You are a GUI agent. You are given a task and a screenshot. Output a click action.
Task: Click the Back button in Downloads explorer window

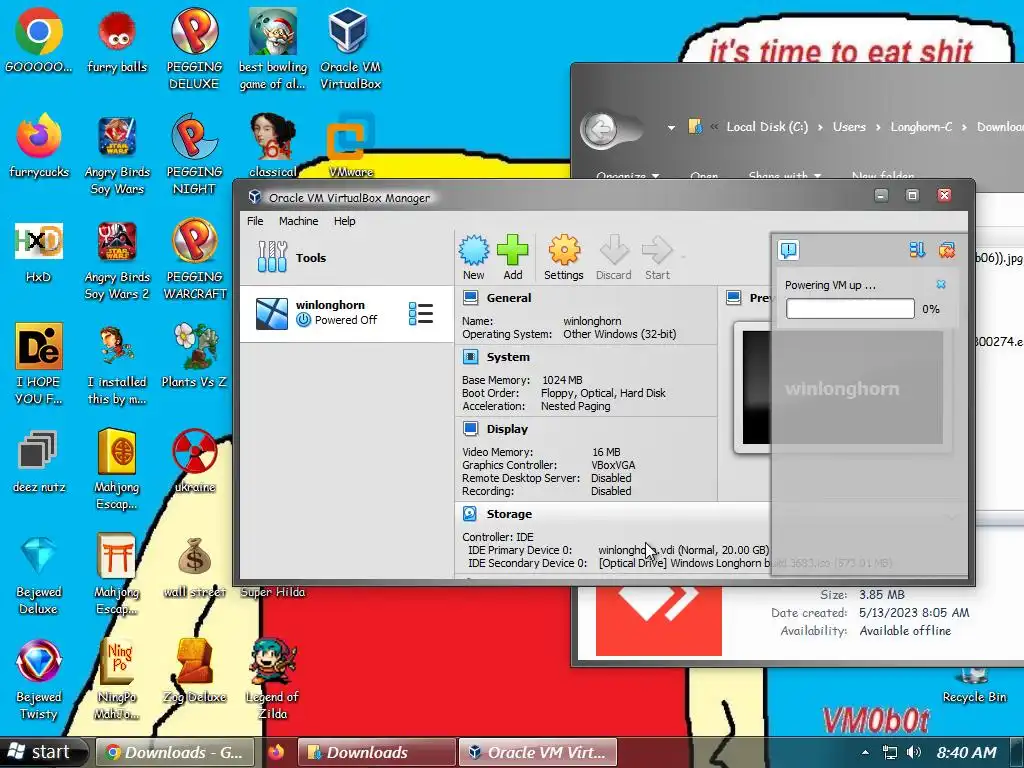600,129
